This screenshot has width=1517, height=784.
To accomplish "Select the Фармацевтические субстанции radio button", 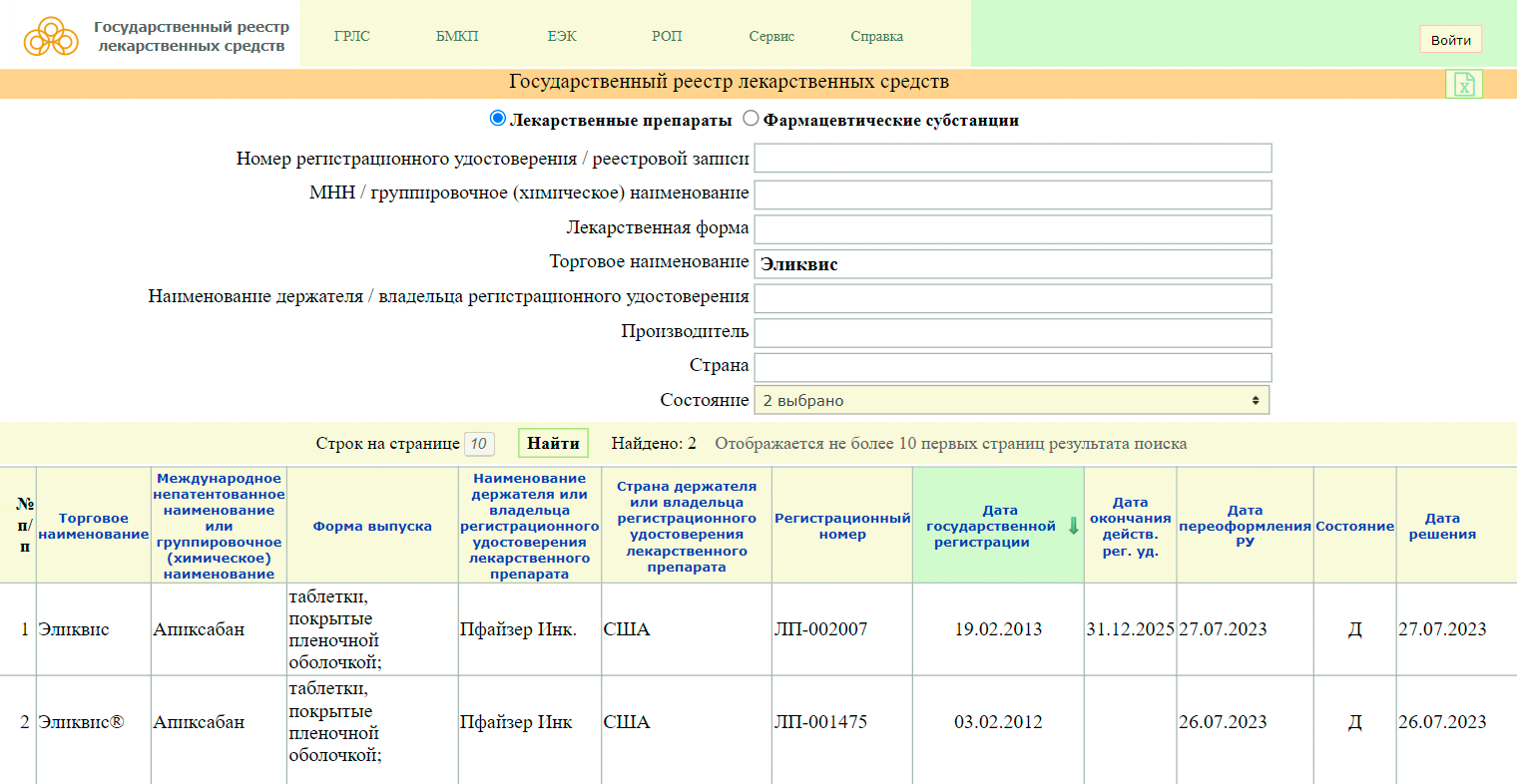I will pyautogui.click(x=751, y=119).
